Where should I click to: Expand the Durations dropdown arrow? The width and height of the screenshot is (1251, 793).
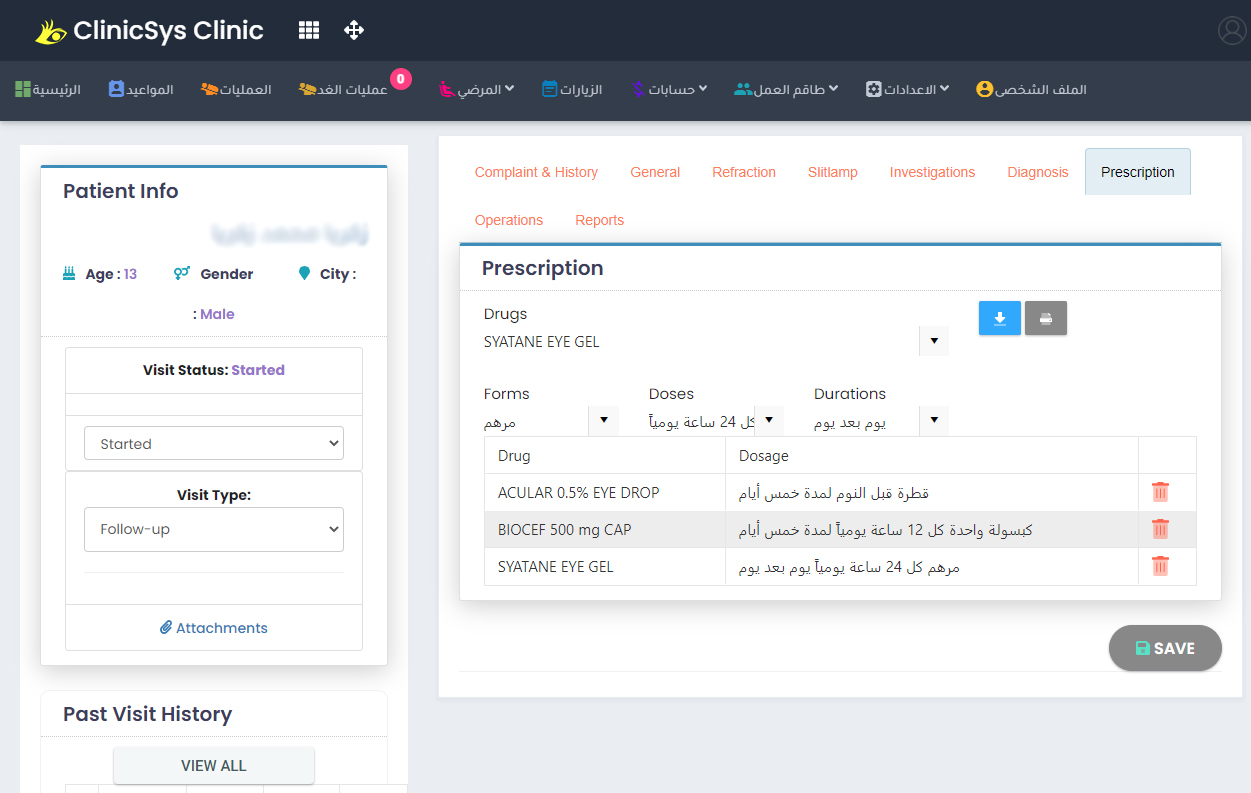[x=933, y=421]
